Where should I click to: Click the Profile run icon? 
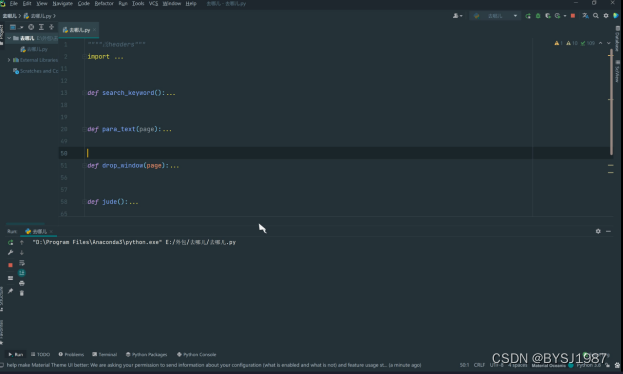pos(558,16)
